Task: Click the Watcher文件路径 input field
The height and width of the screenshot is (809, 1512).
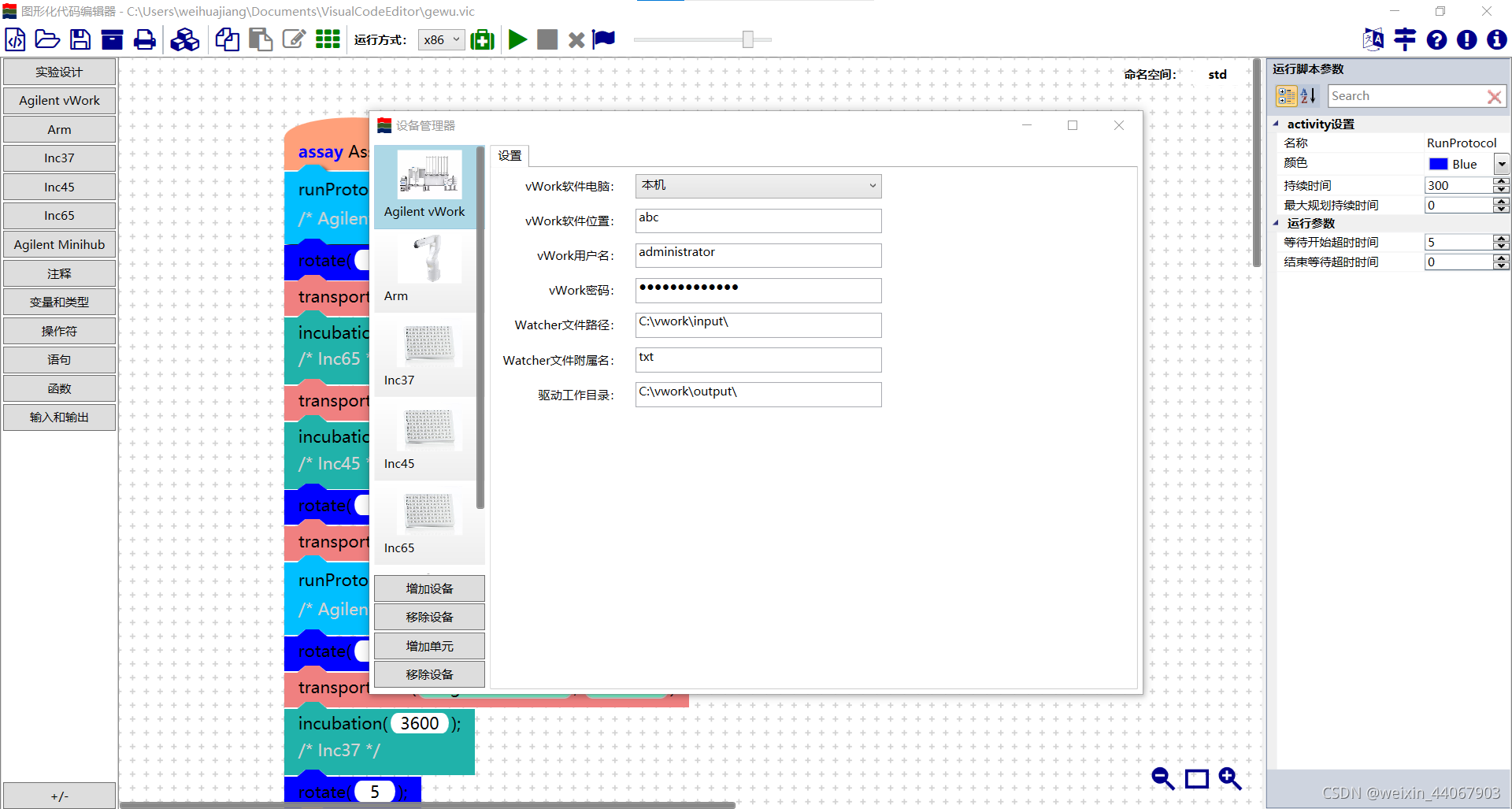Action: pos(758,325)
